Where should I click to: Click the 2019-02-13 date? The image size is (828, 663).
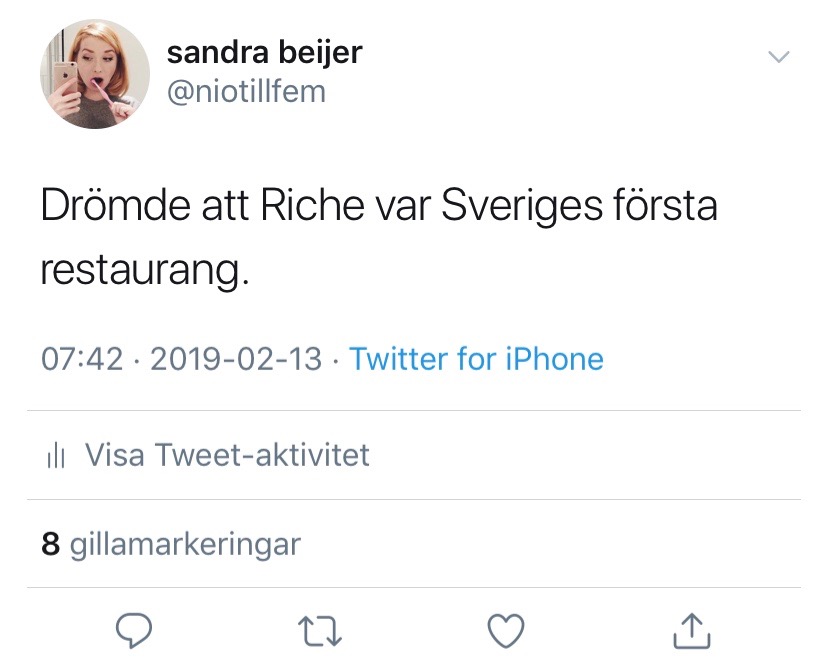pyautogui.click(x=235, y=359)
